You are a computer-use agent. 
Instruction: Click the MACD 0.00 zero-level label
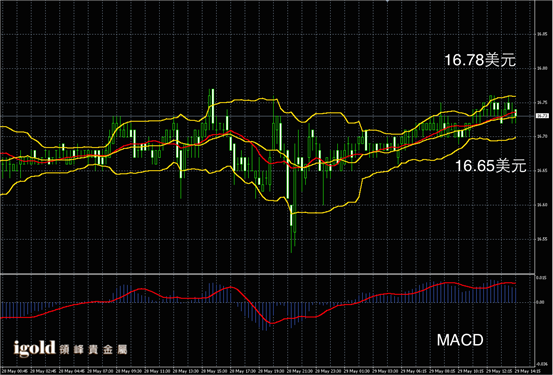(540, 302)
